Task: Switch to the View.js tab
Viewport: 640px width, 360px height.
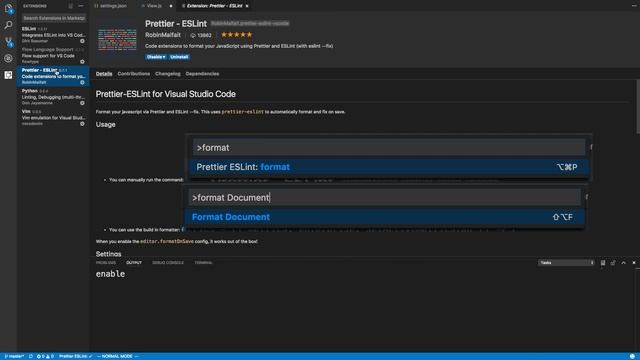Action: tap(154, 6)
